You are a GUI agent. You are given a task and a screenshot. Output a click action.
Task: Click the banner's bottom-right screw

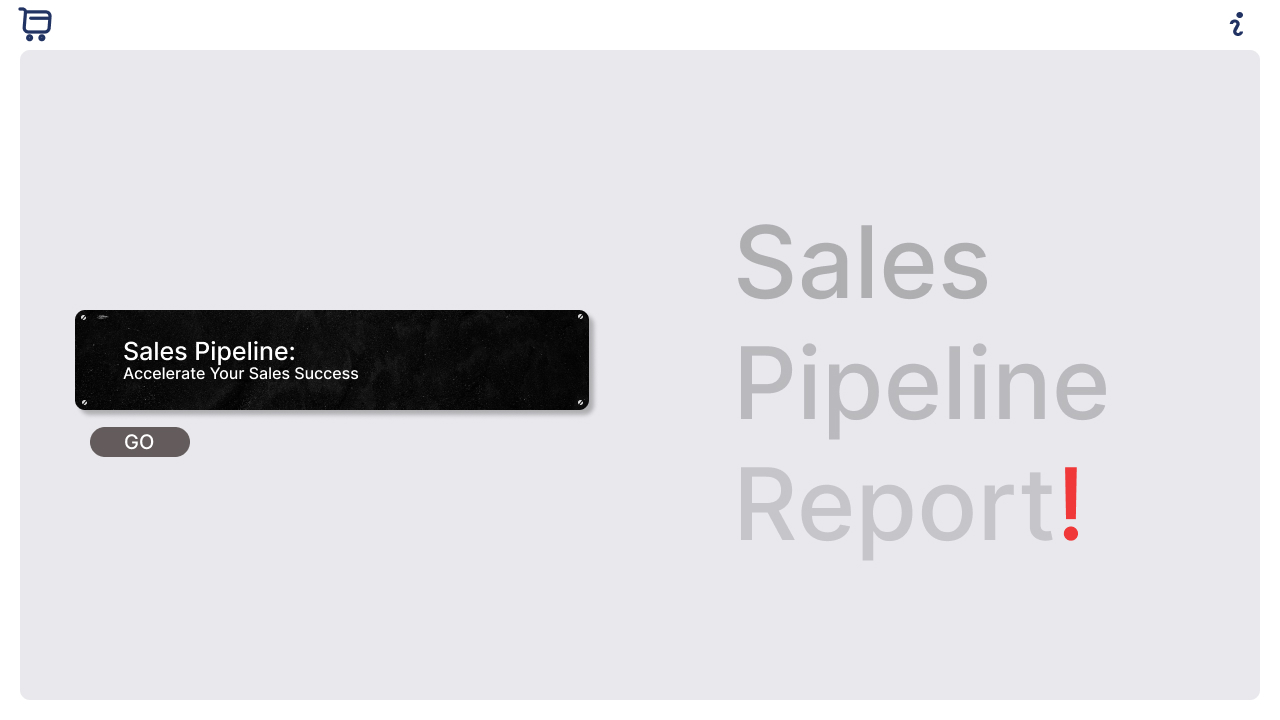[x=580, y=402]
